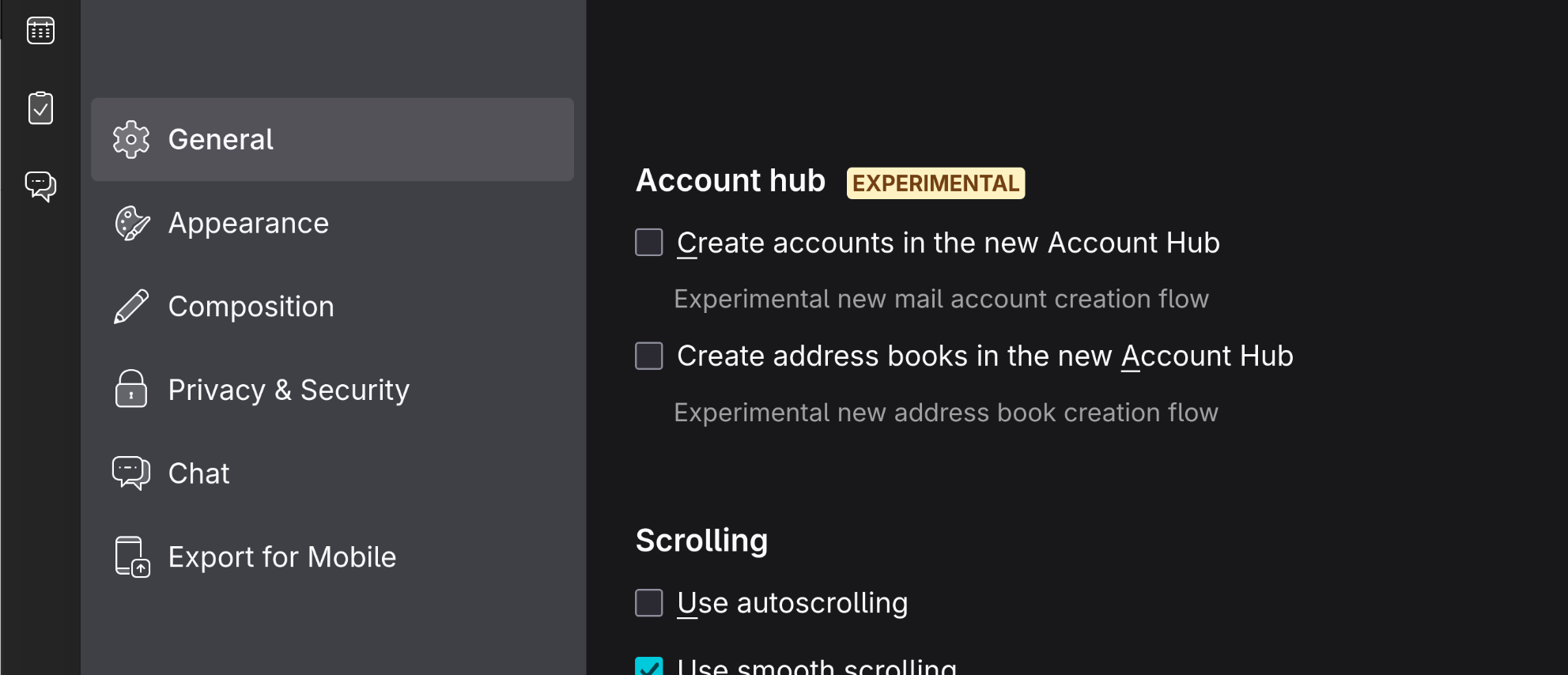Click the EXPERIMENTAL badge next to Account hub

pos(935,183)
